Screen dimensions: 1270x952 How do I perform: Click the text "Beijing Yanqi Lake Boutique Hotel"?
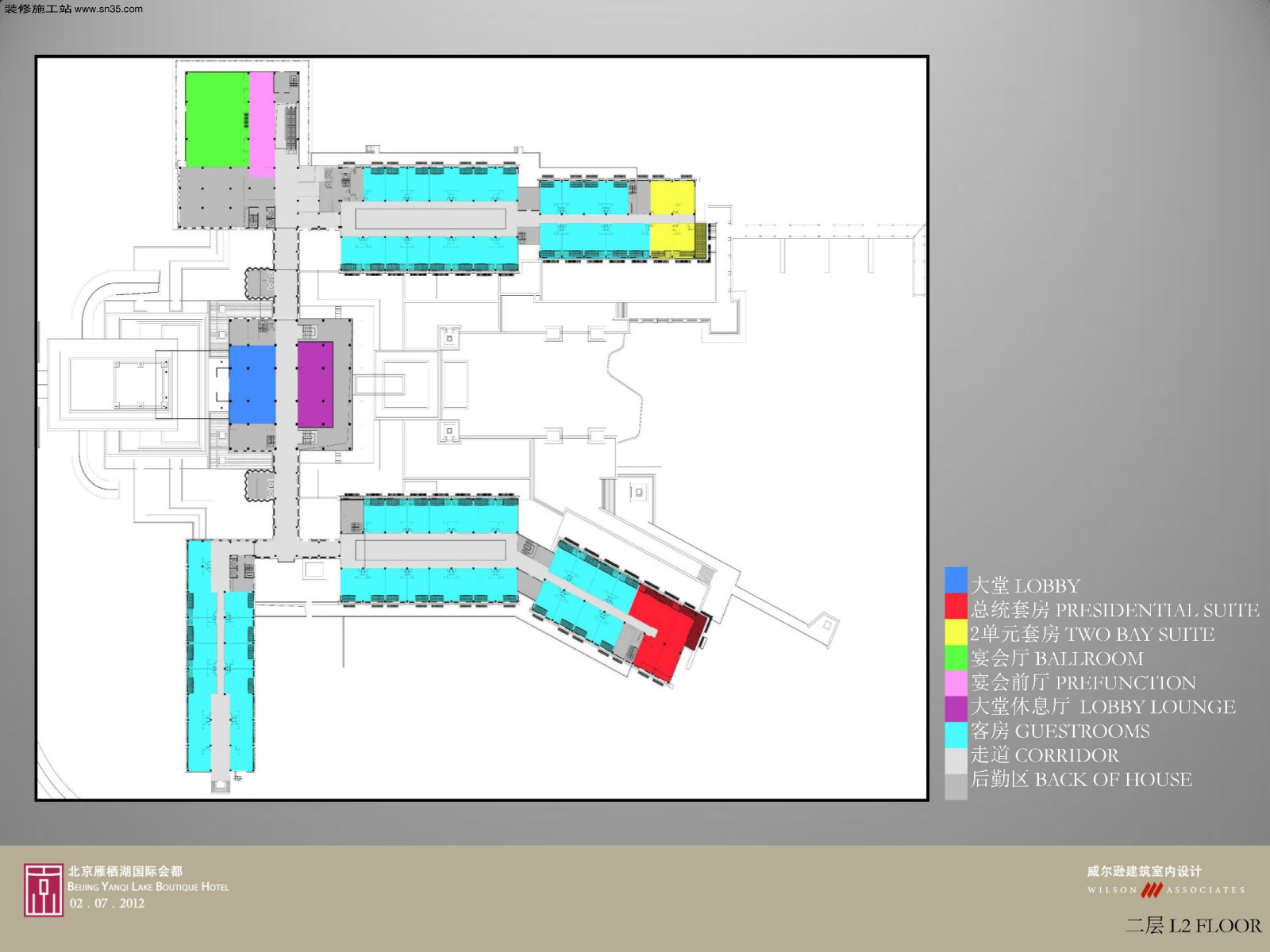tap(148, 887)
